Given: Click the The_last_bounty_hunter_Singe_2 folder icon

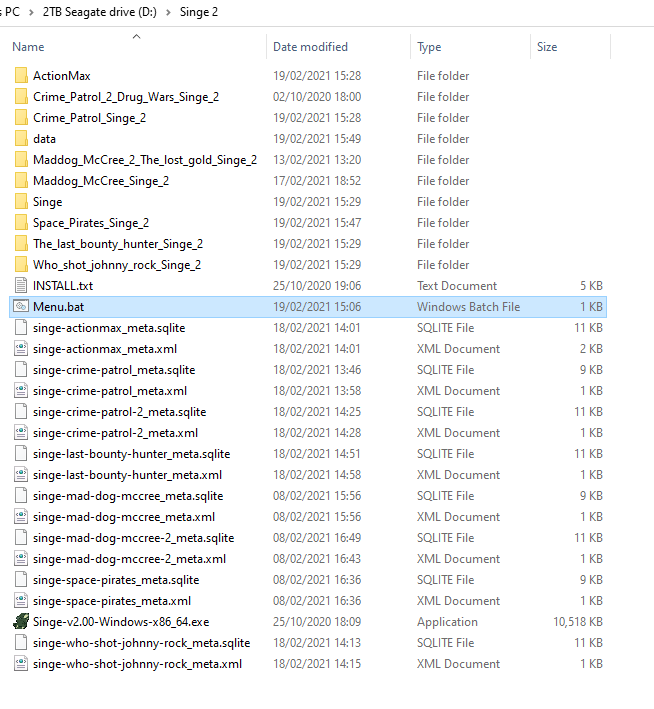Looking at the screenshot, I should pyautogui.click(x=21, y=244).
